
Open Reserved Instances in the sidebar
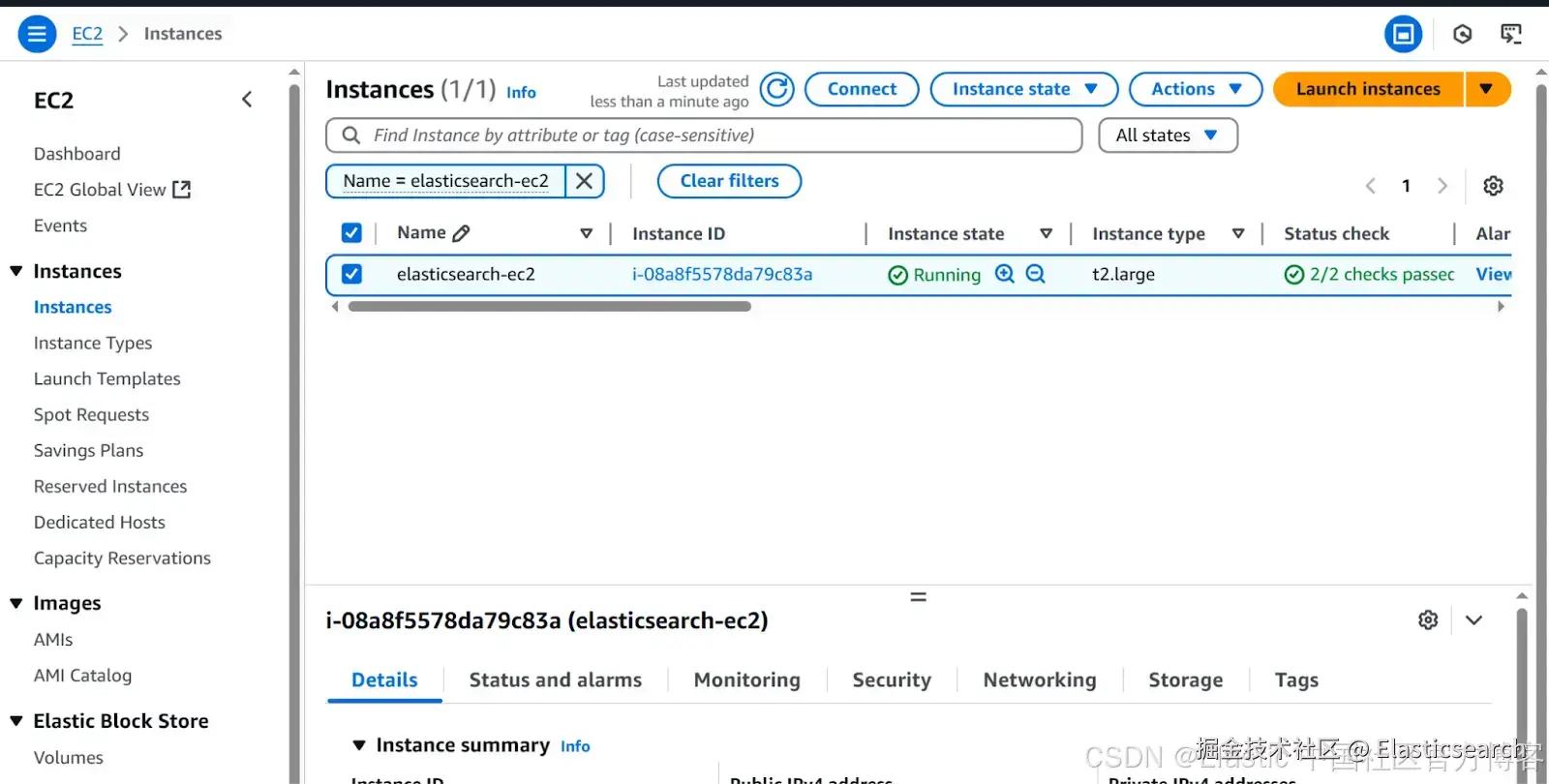[110, 486]
